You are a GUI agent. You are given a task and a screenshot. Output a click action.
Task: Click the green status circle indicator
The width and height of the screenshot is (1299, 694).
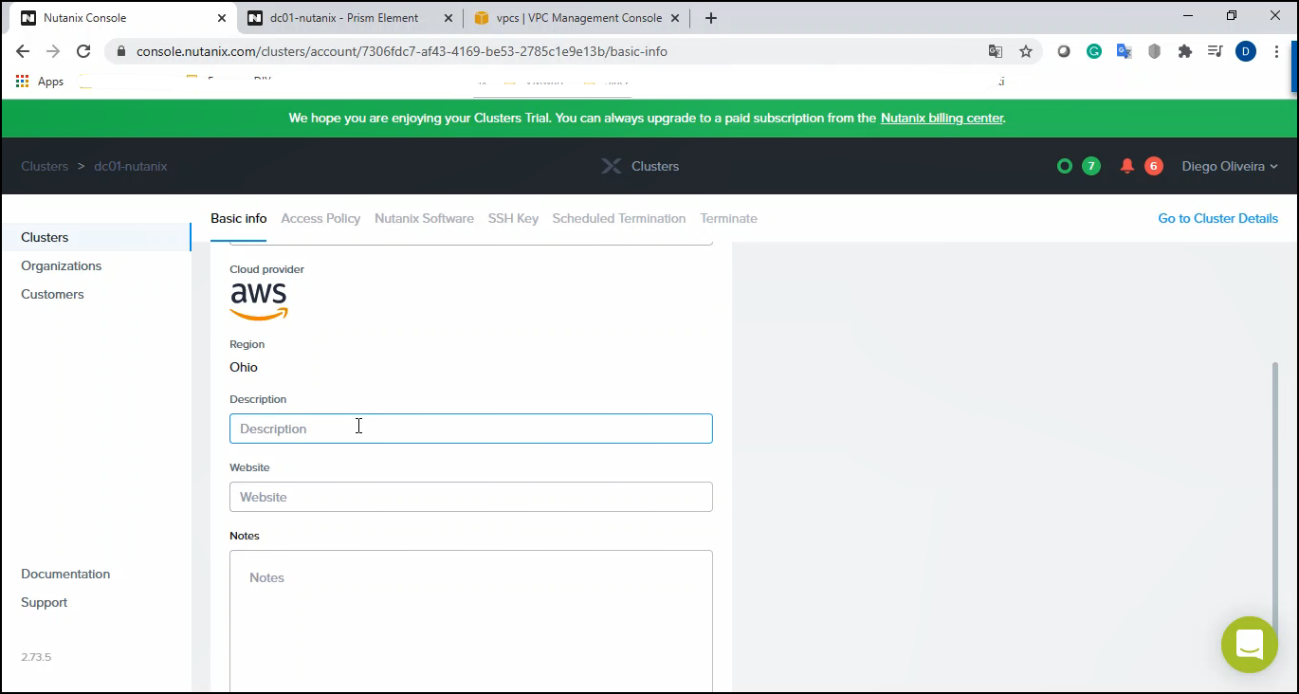tap(1064, 166)
